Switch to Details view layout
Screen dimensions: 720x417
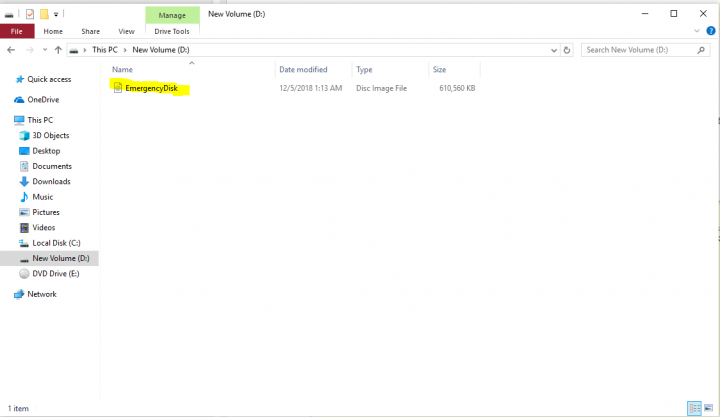(694, 408)
